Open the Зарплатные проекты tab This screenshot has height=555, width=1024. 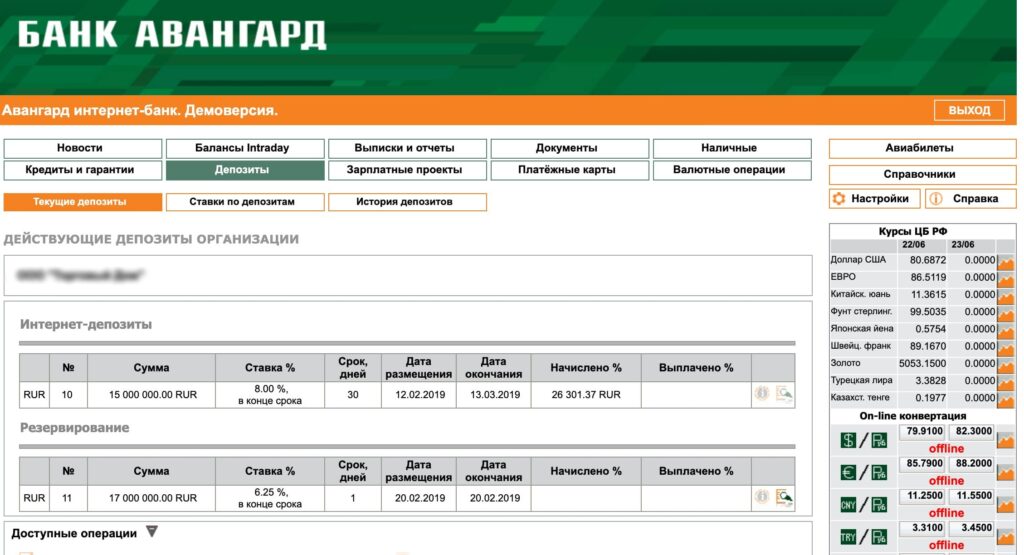(x=407, y=170)
